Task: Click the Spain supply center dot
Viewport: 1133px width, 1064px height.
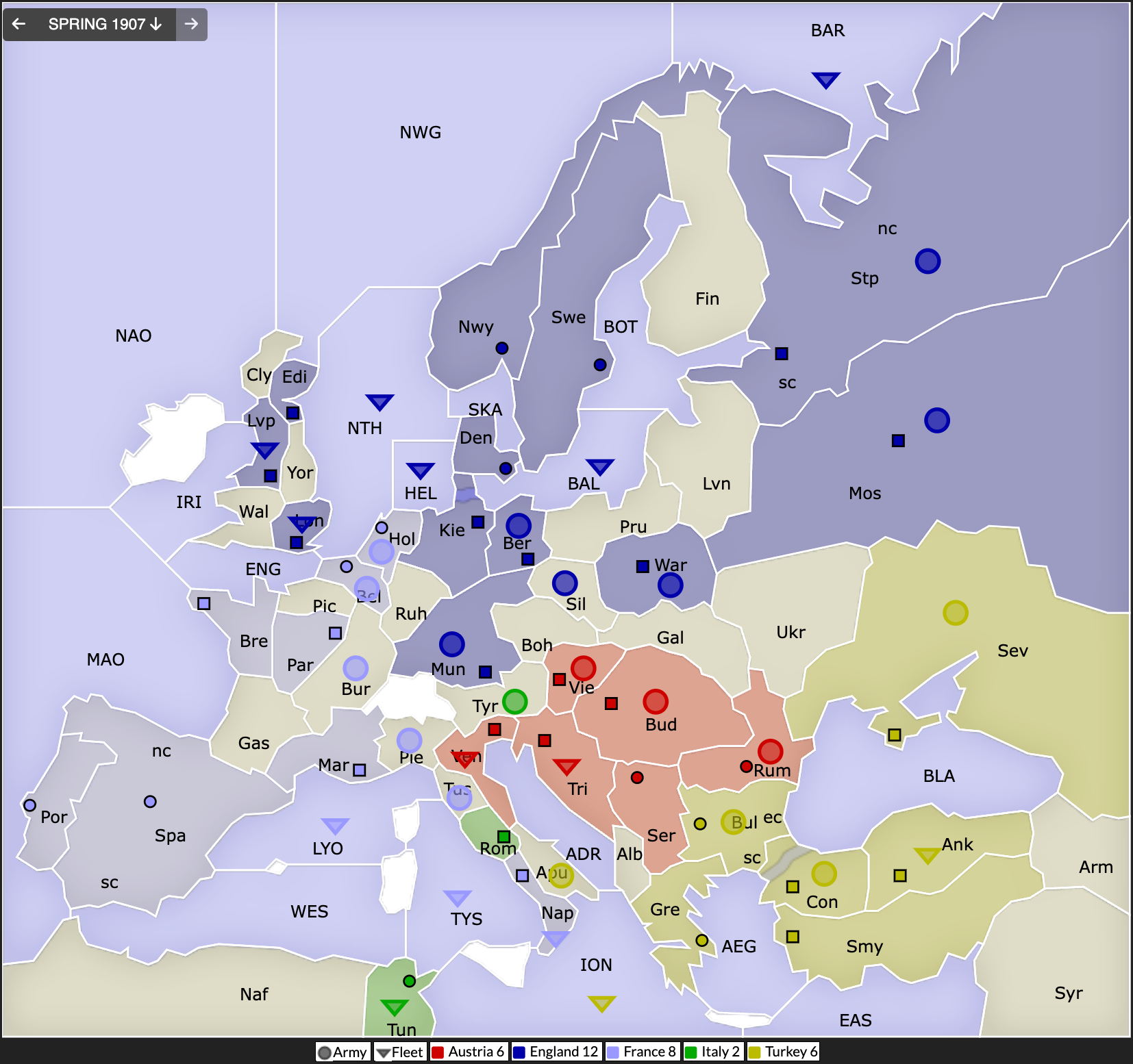Action: 150,801
